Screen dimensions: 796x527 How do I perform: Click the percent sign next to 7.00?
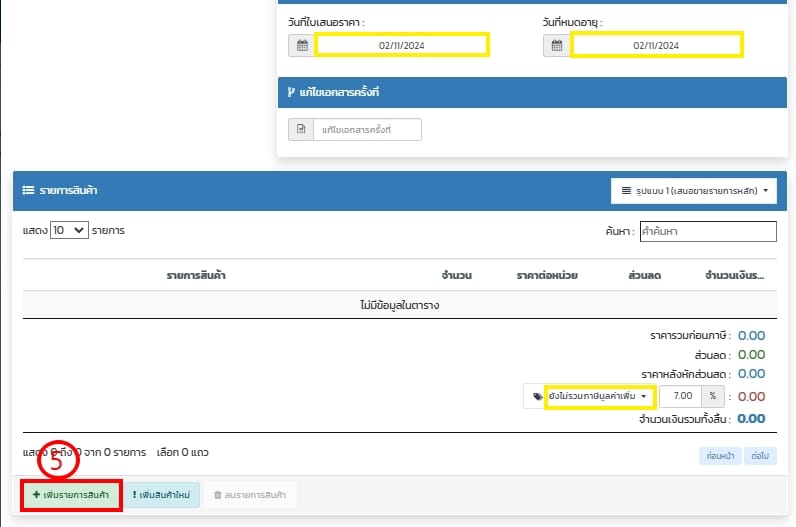pyautogui.click(x=713, y=396)
